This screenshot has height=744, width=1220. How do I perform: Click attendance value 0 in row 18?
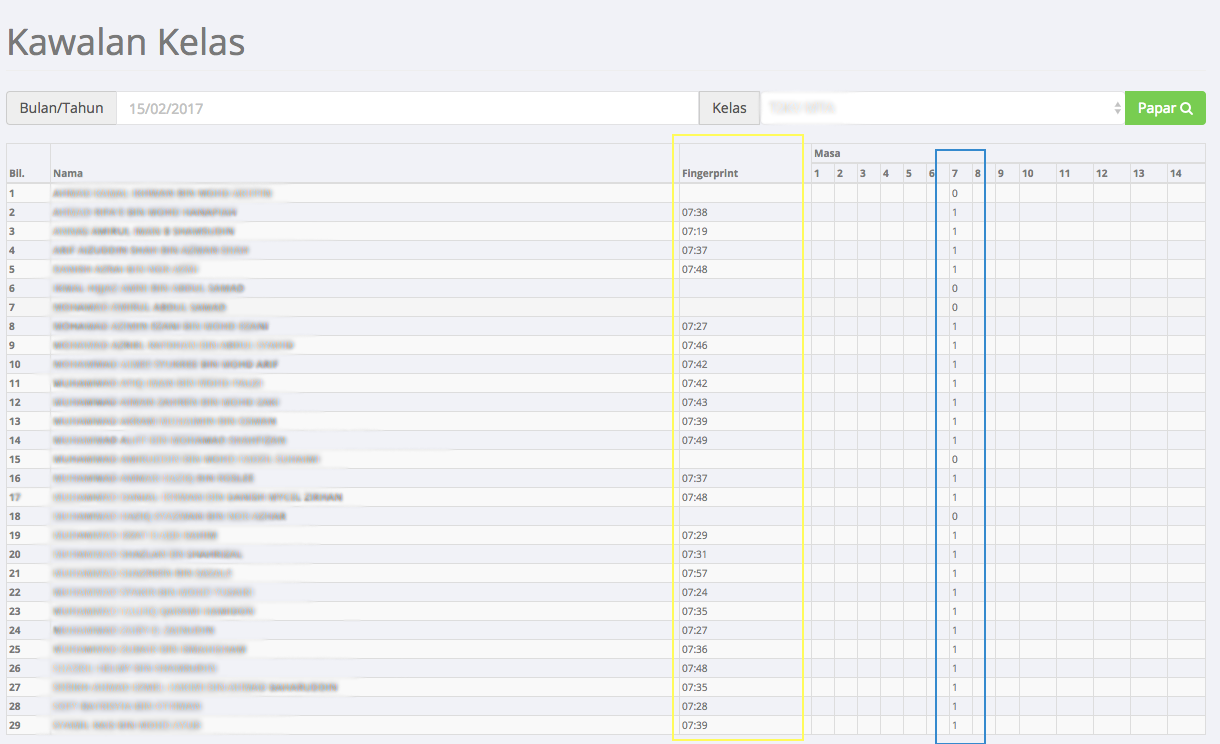point(955,516)
